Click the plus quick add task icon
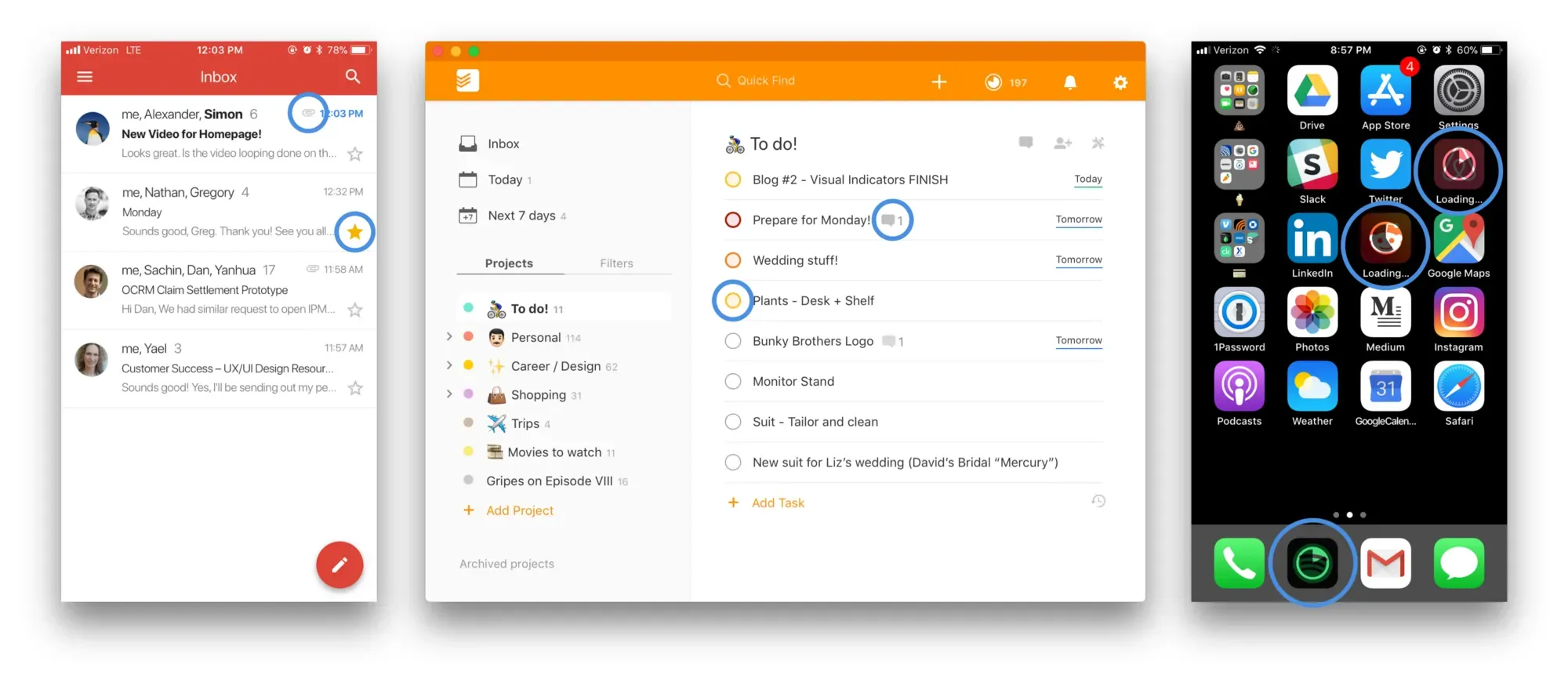 pos(939,82)
